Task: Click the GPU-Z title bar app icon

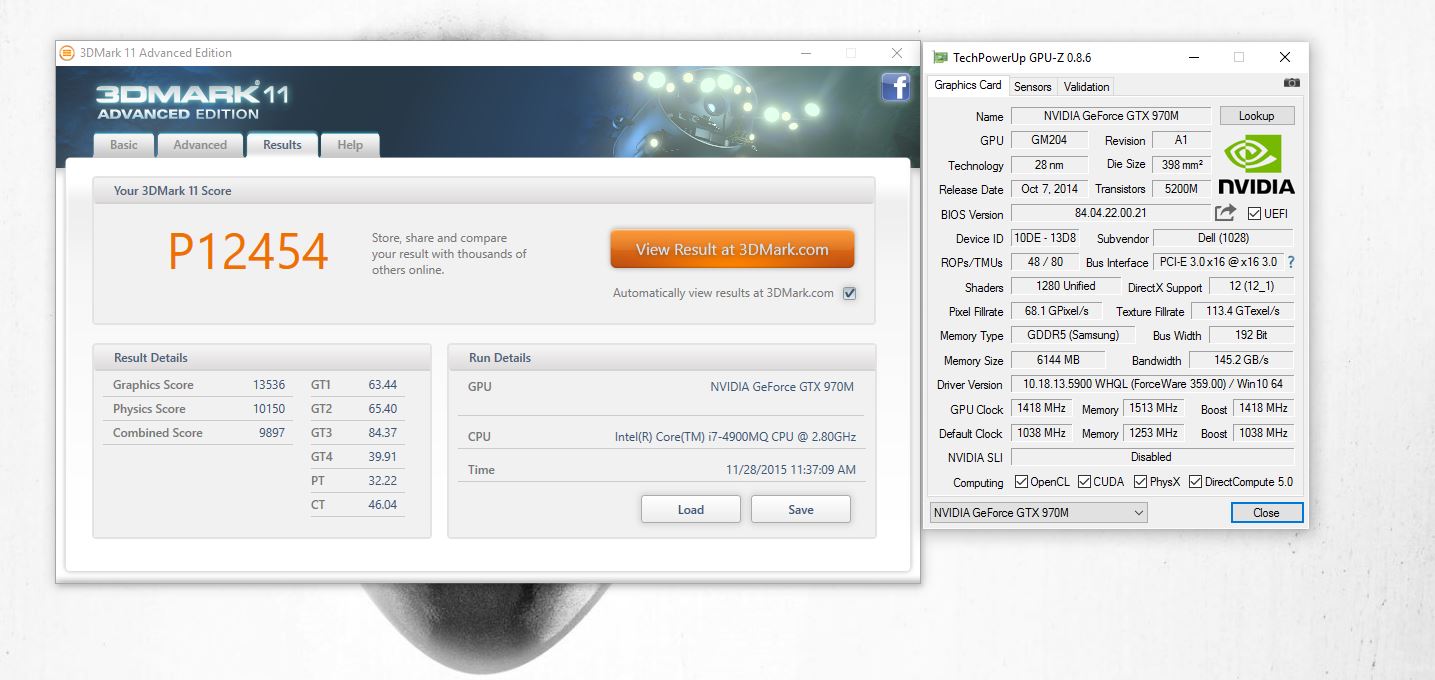Action: coord(940,57)
